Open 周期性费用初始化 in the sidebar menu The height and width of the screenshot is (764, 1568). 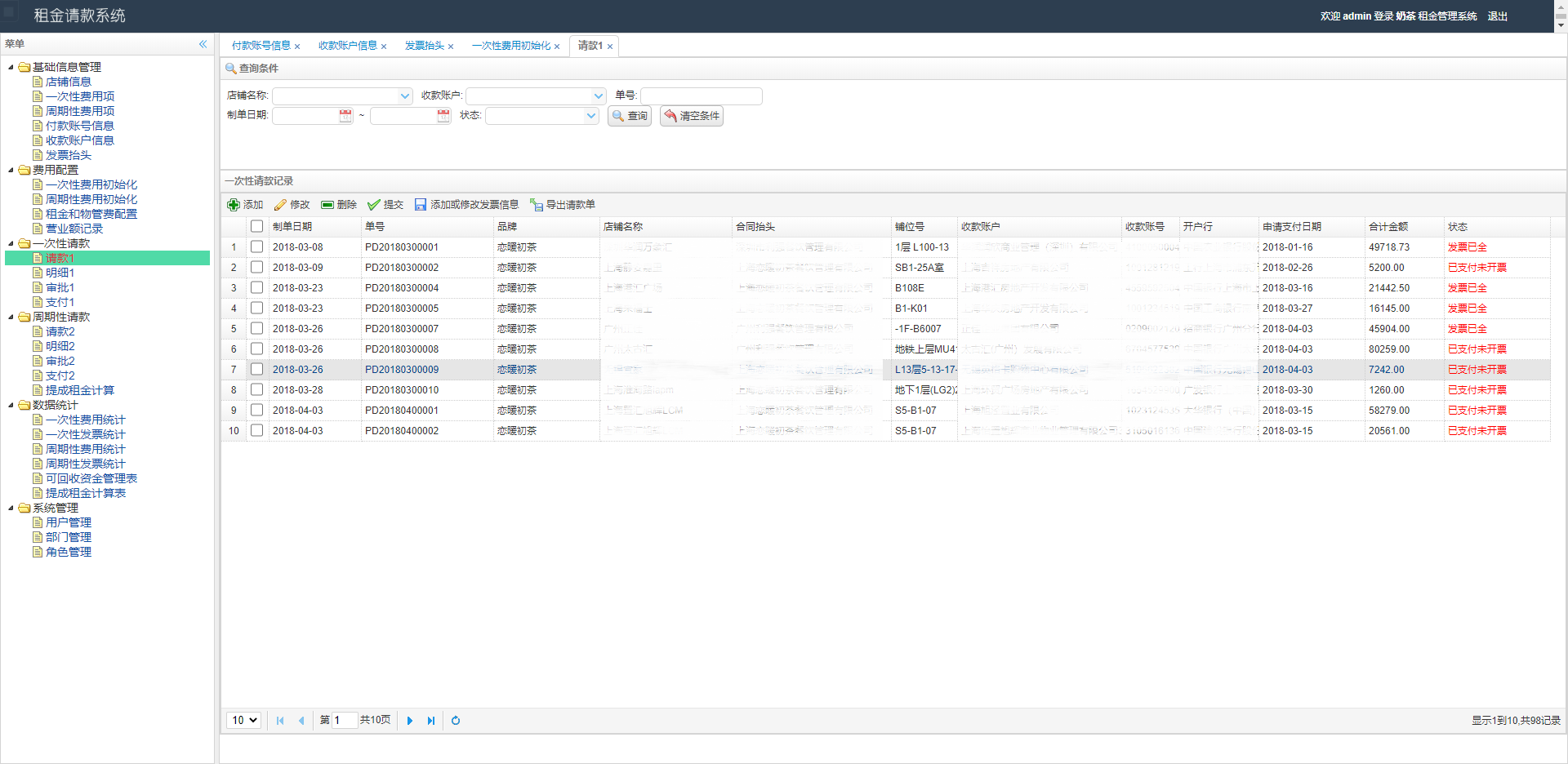[91, 199]
